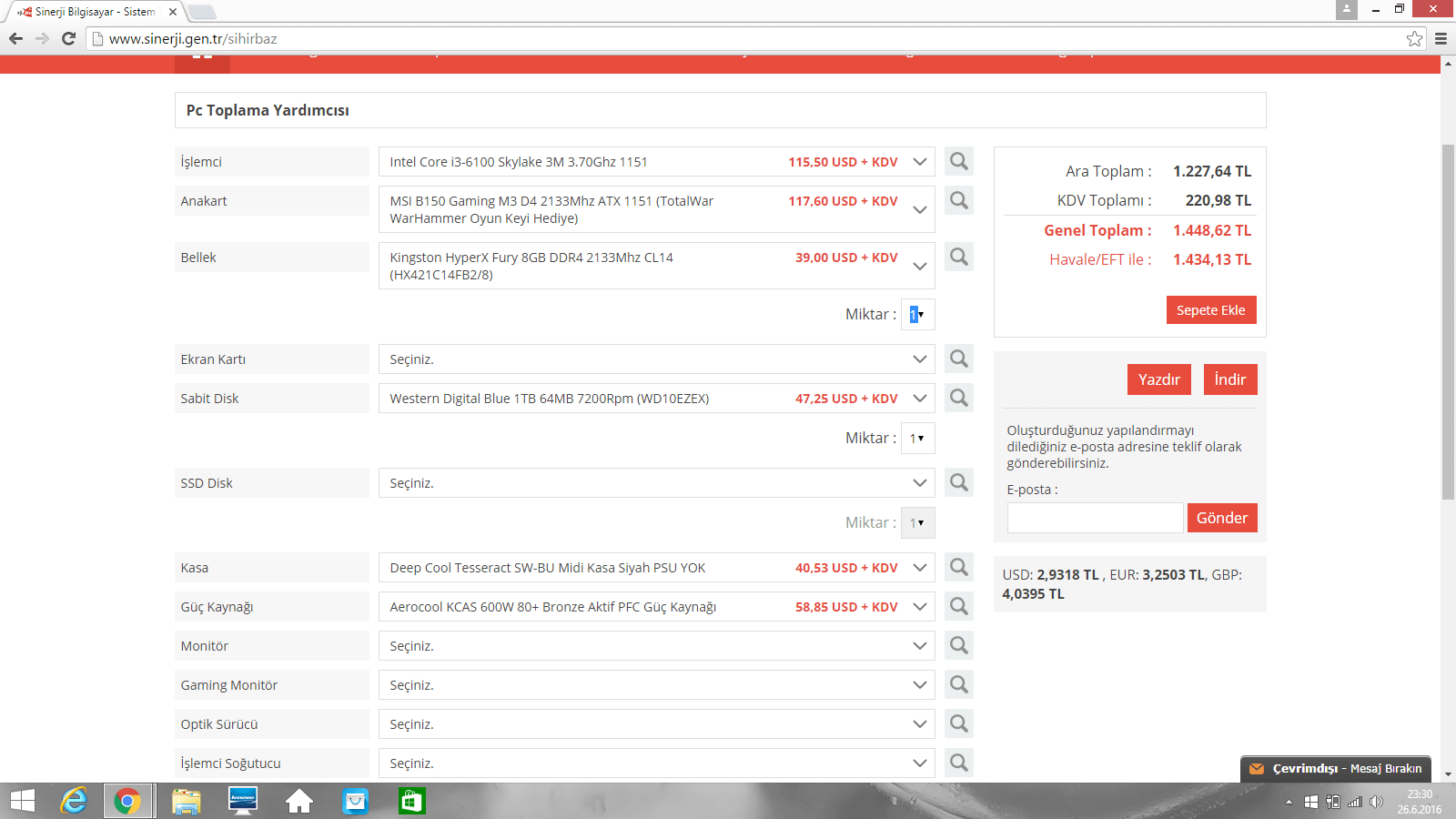
Task: Search products for the İşlemci row
Action: tap(959, 161)
